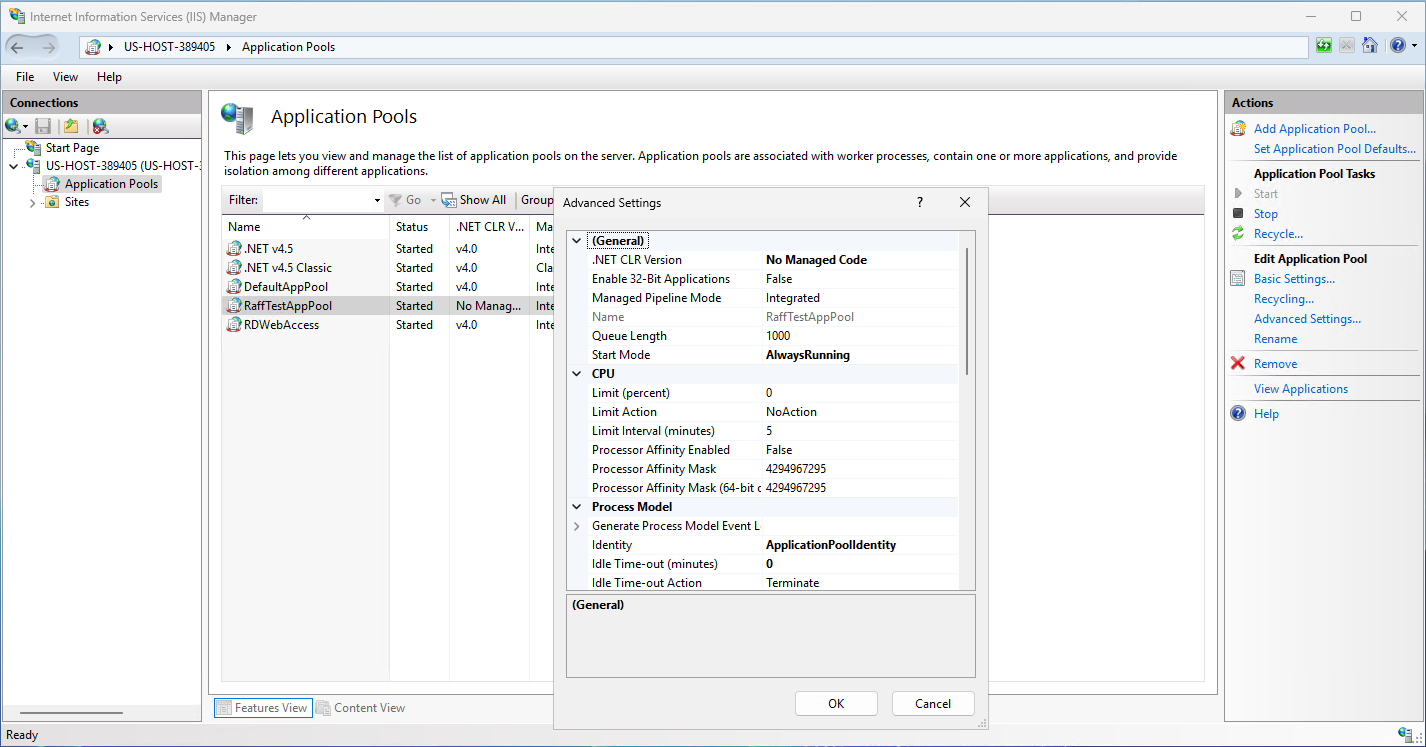Click Cancel in Advanced Settings
Image resolution: width=1426 pixels, height=747 pixels.
click(933, 704)
